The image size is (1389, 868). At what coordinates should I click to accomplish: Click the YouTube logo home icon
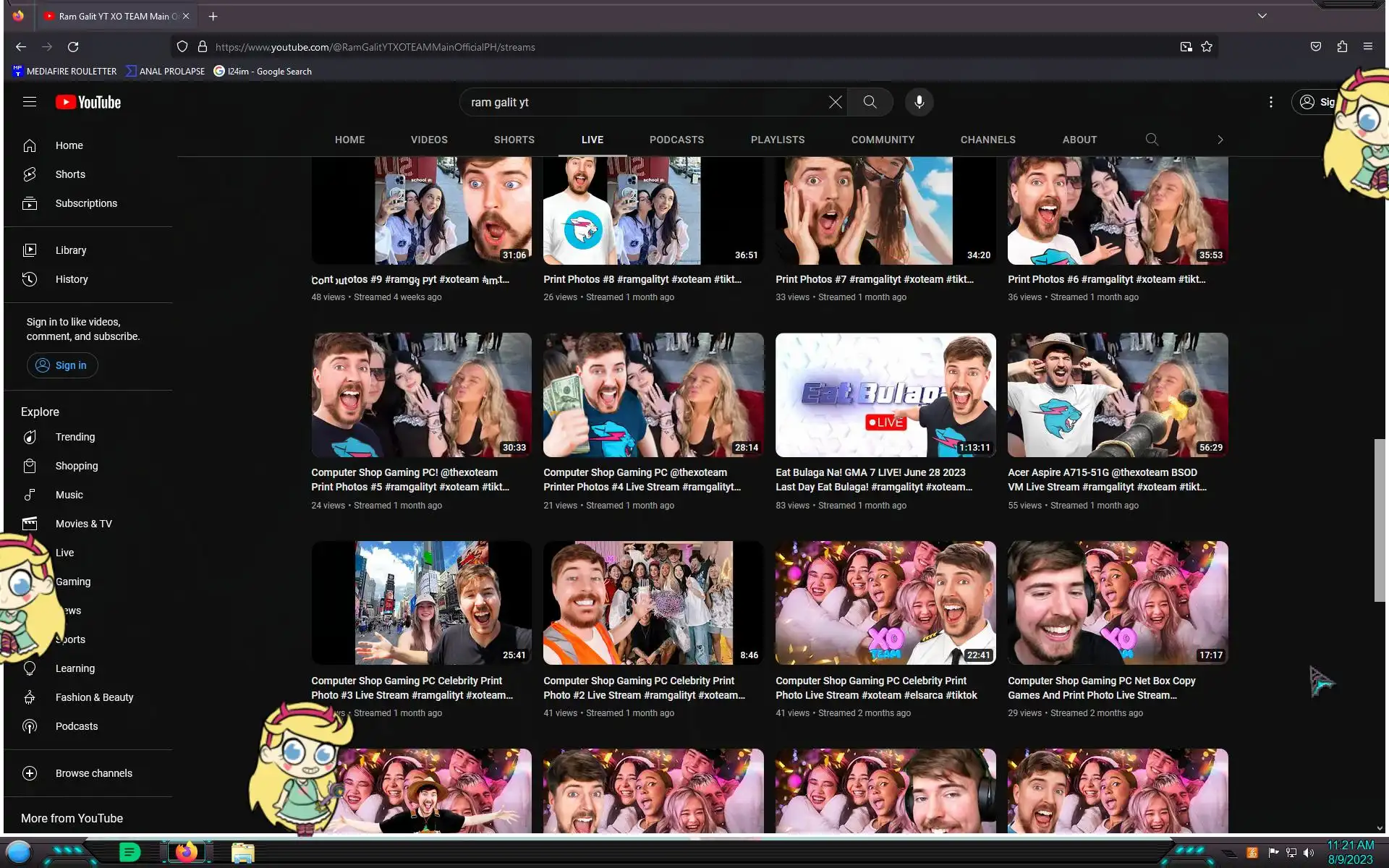pyautogui.click(x=88, y=102)
